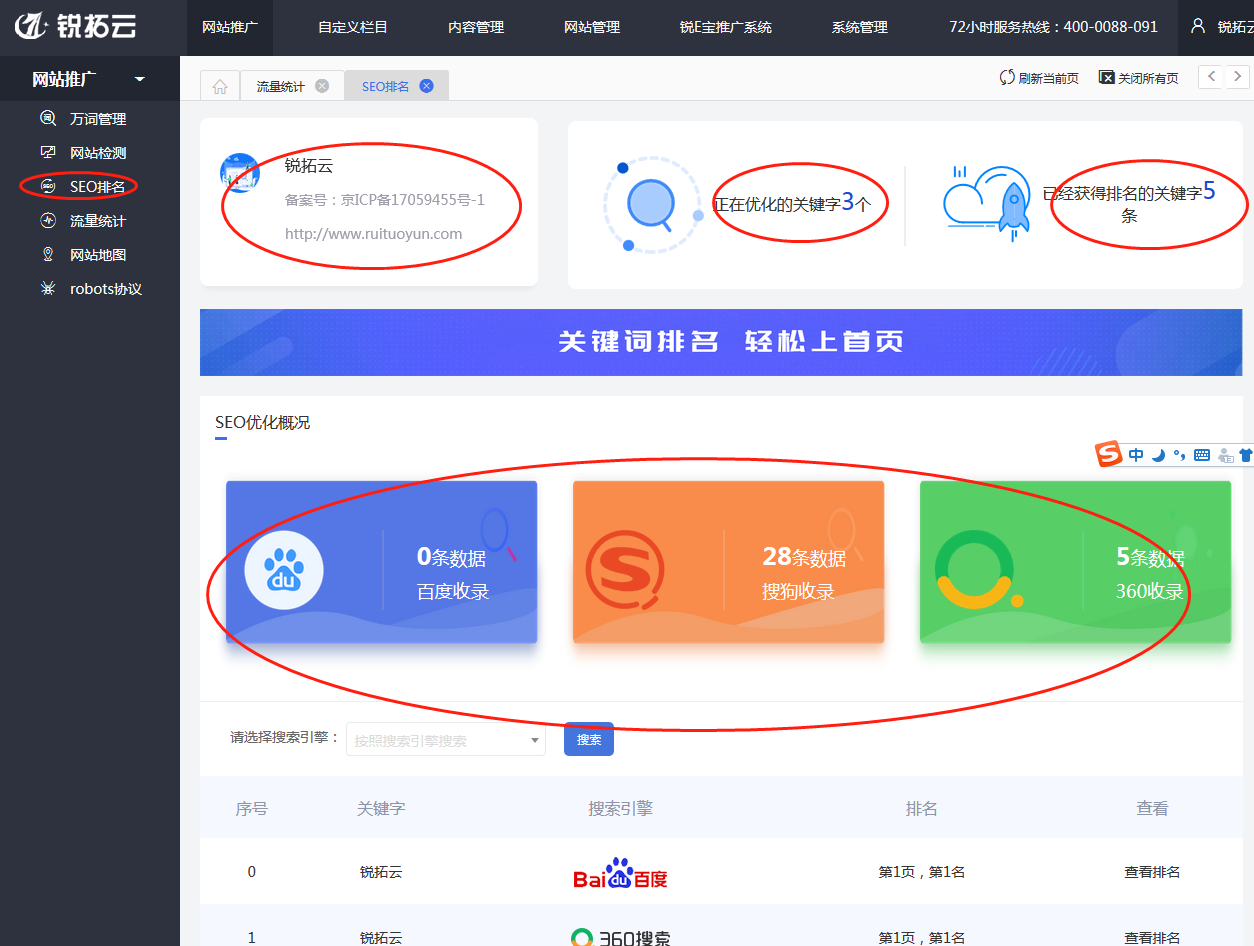
Task: Click the blue 搜索 button
Action: point(589,739)
